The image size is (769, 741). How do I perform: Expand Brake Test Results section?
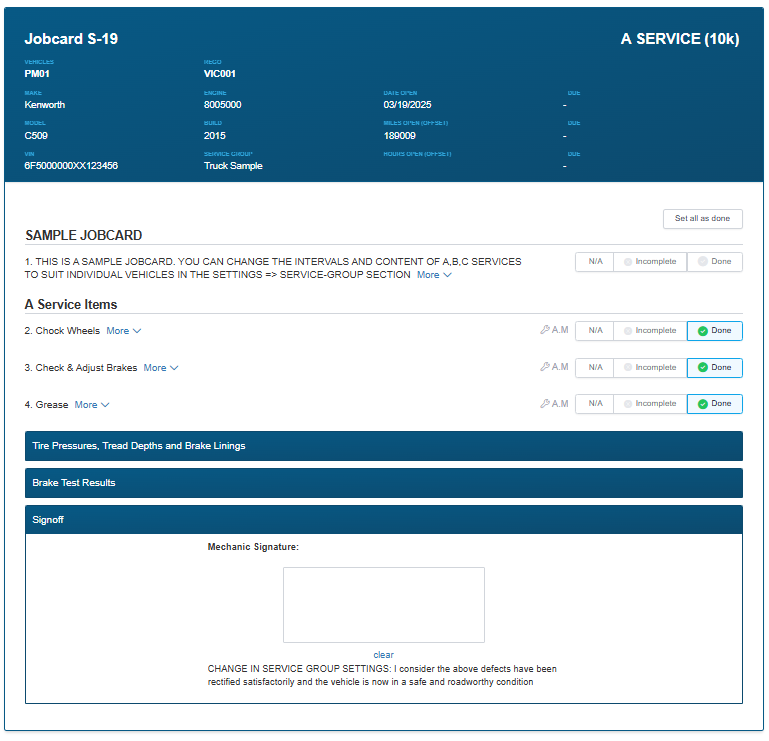383,483
